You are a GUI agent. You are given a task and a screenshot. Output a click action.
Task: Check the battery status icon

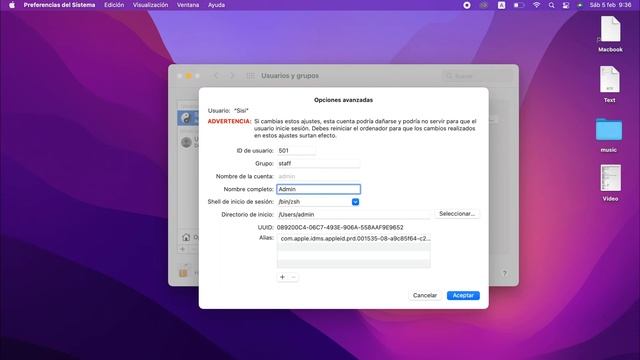click(x=518, y=5)
